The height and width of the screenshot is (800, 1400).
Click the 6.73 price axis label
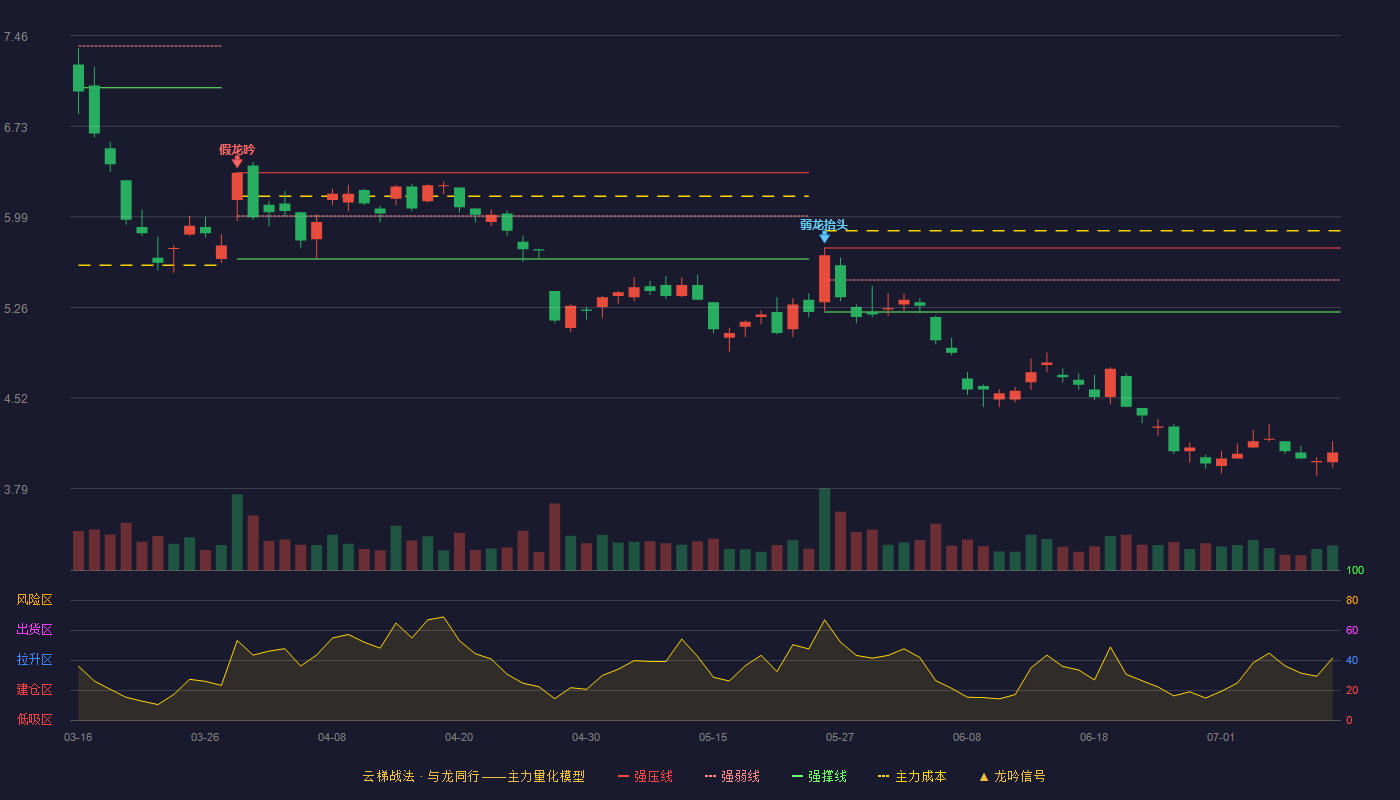pyautogui.click(x=15, y=128)
